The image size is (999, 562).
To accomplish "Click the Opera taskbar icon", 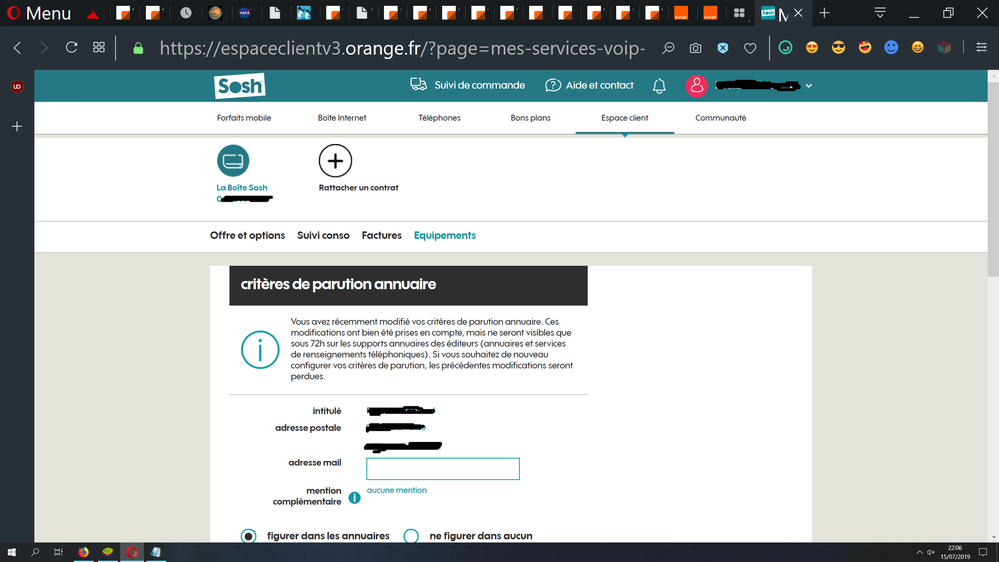I will click(x=132, y=552).
